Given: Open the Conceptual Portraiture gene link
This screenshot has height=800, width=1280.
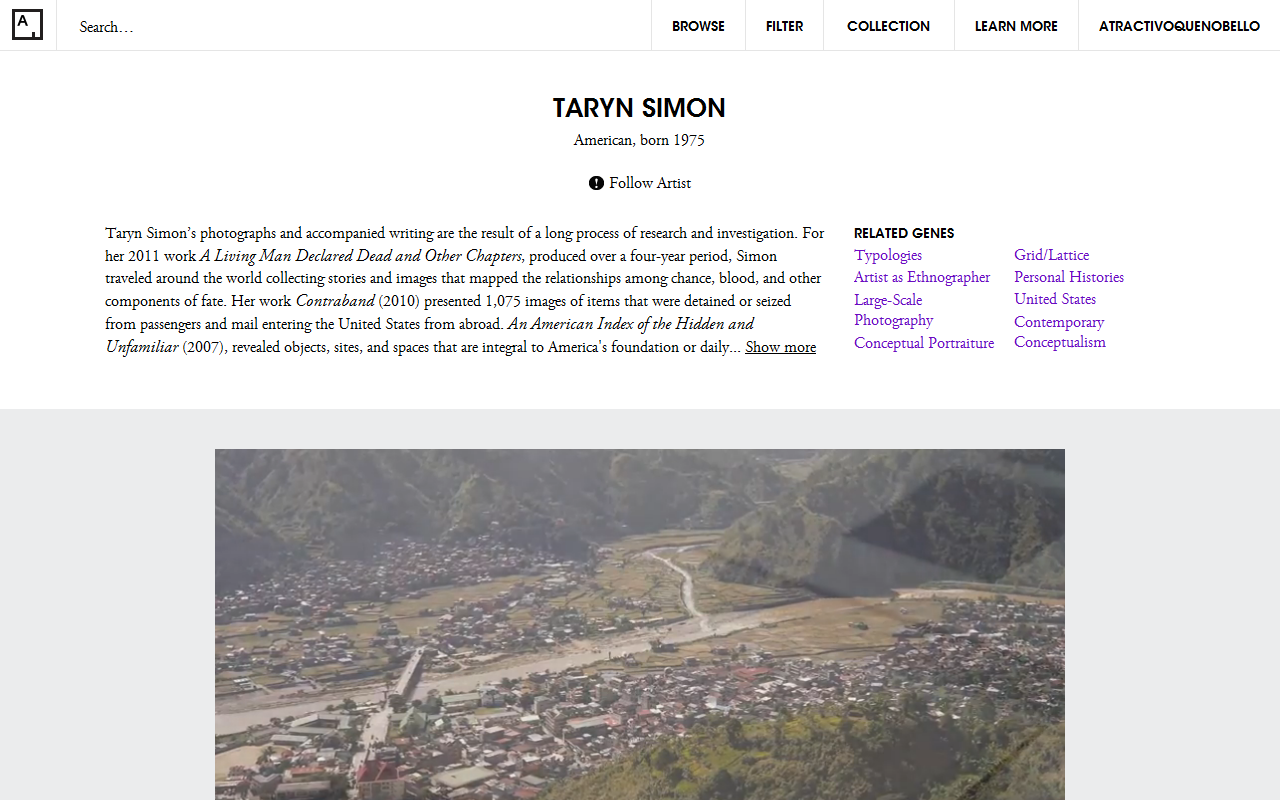Looking at the screenshot, I should tap(924, 343).
